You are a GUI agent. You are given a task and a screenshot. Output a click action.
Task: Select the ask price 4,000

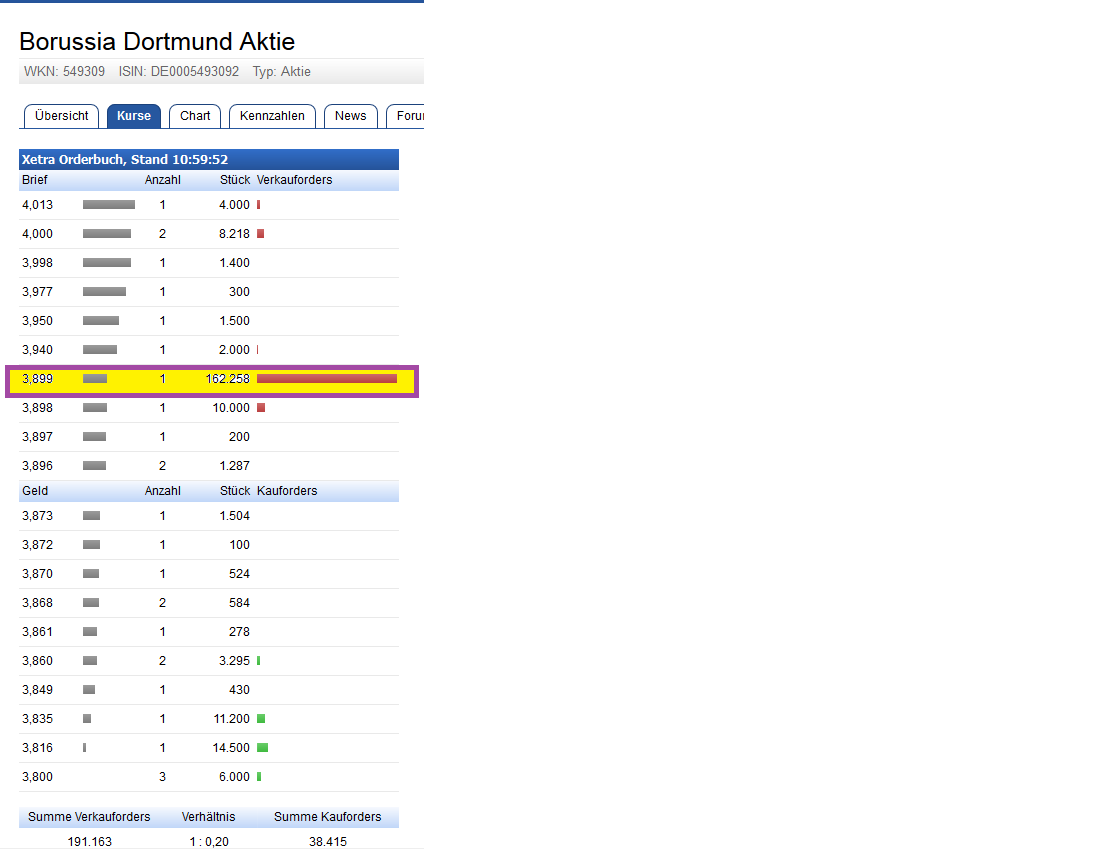click(x=38, y=234)
